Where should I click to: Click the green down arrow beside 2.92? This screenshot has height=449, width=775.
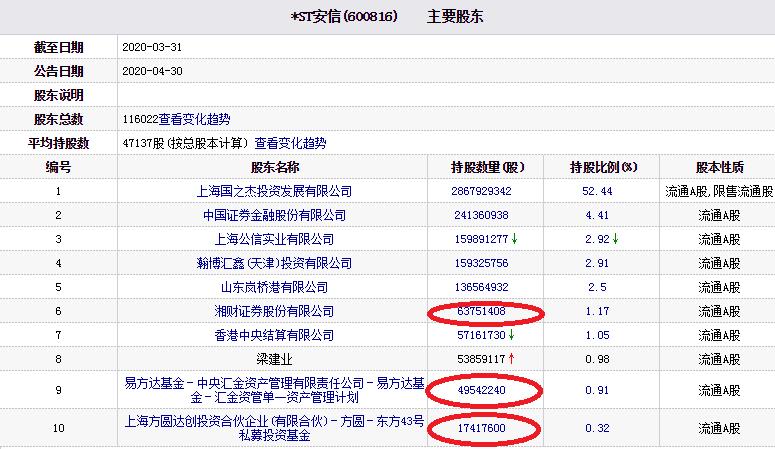[x=615, y=239]
